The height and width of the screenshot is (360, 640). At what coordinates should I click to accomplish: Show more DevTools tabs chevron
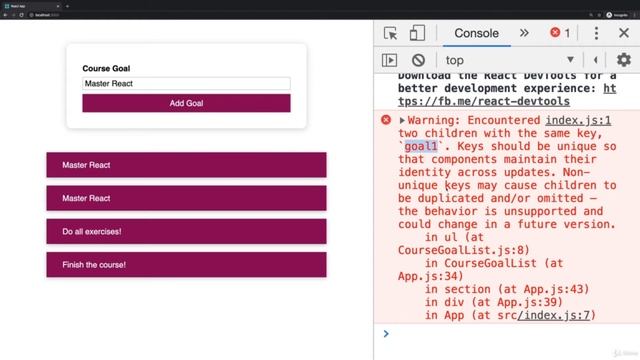524,33
